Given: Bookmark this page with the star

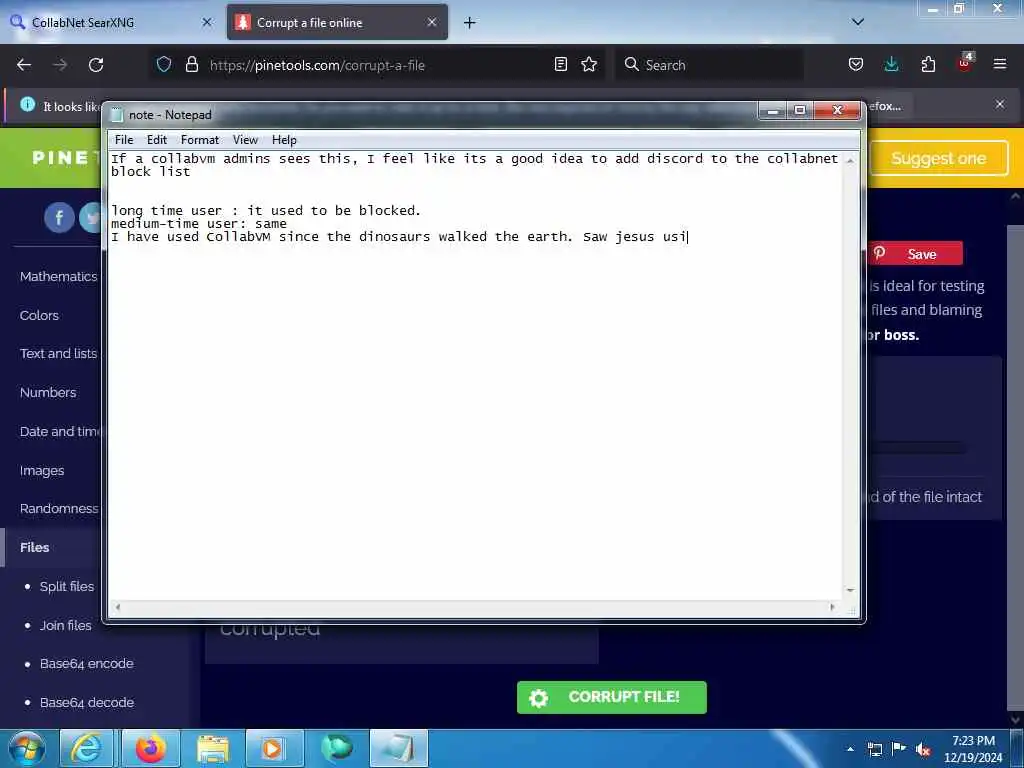Looking at the screenshot, I should (589, 64).
